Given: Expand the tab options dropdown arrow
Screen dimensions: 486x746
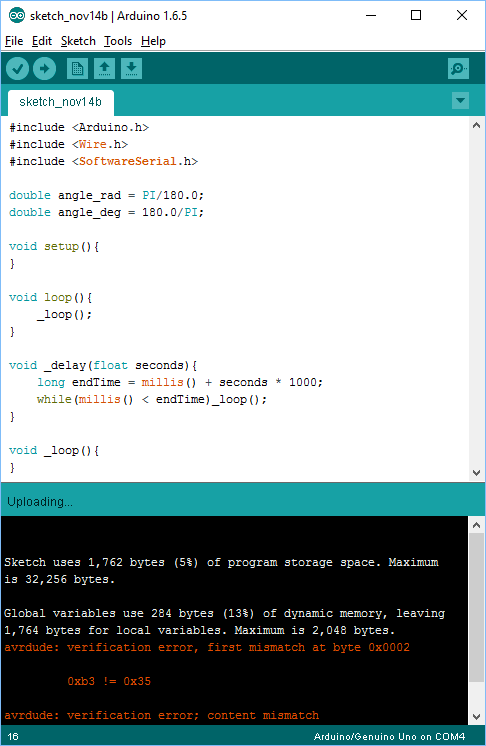Looking at the screenshot, I should 460,100.
